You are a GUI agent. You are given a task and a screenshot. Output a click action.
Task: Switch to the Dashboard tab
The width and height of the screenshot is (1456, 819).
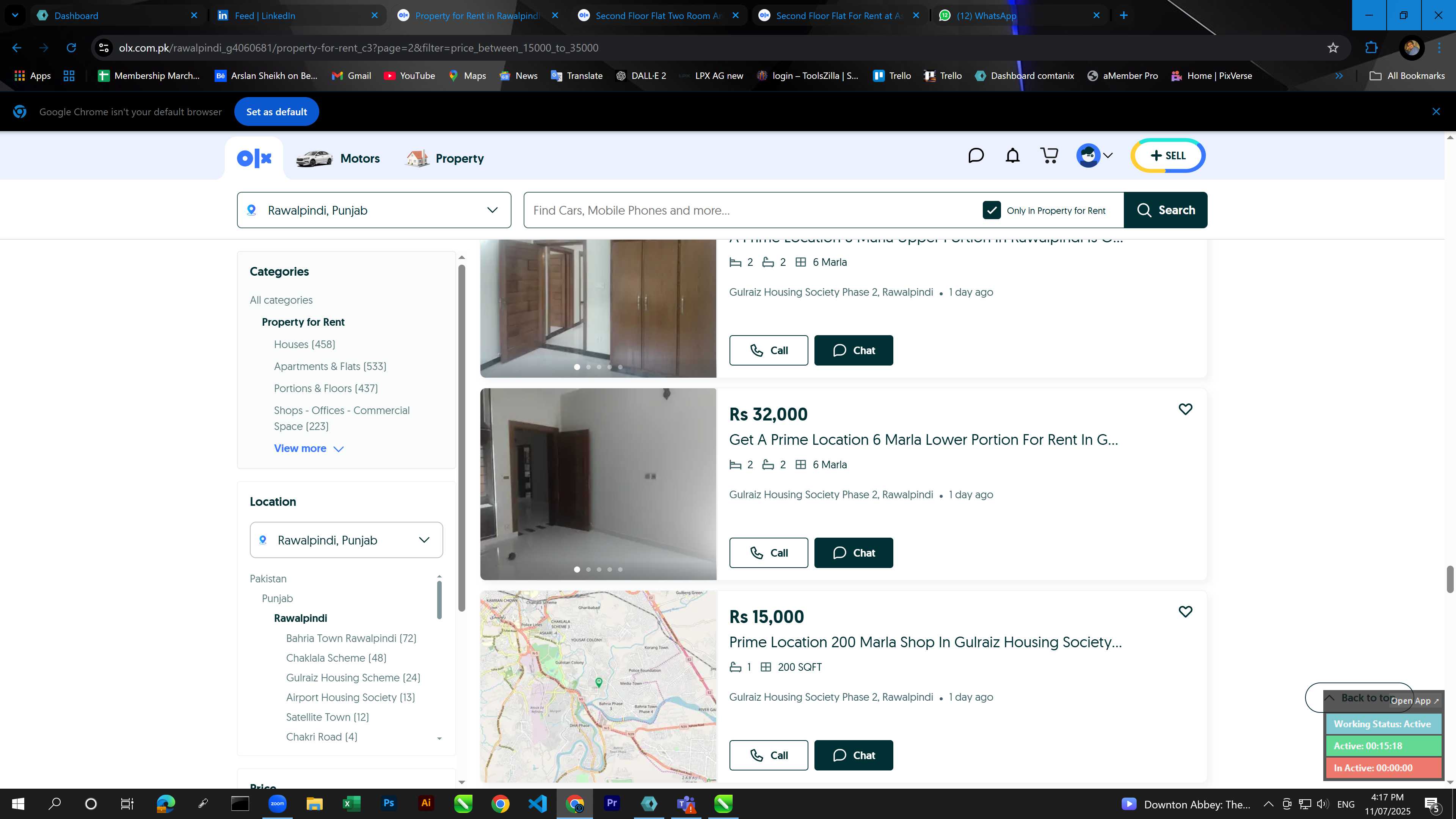coord(118,15)
